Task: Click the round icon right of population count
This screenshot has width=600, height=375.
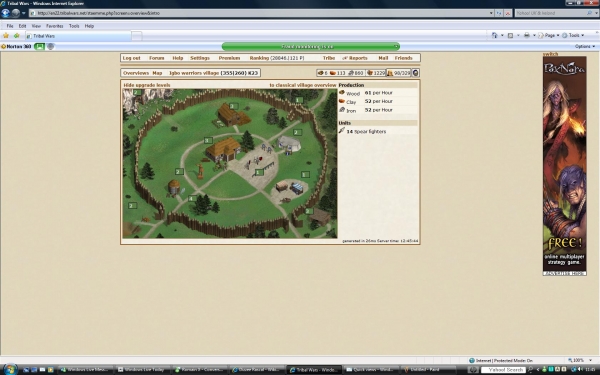Action: click(x=415, y=73)
